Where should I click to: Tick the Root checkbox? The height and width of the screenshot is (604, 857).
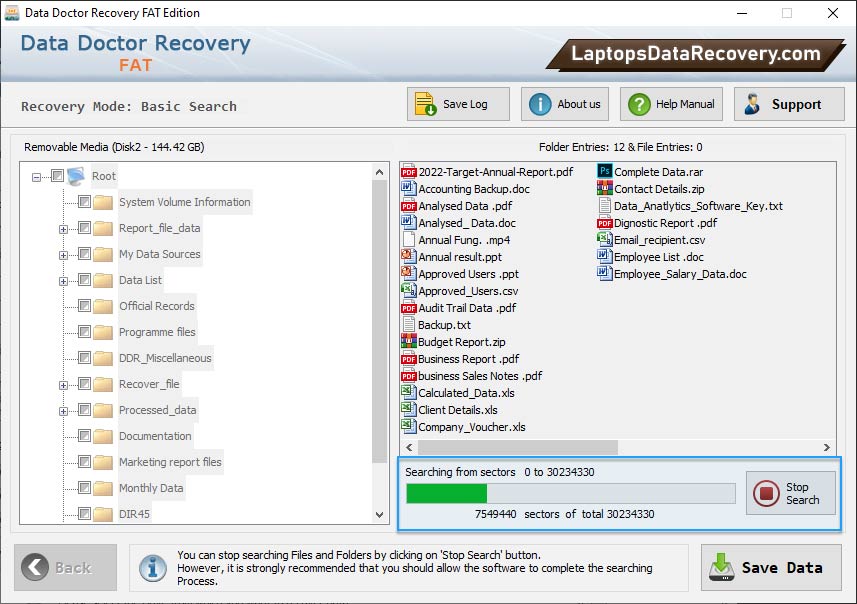57,175
